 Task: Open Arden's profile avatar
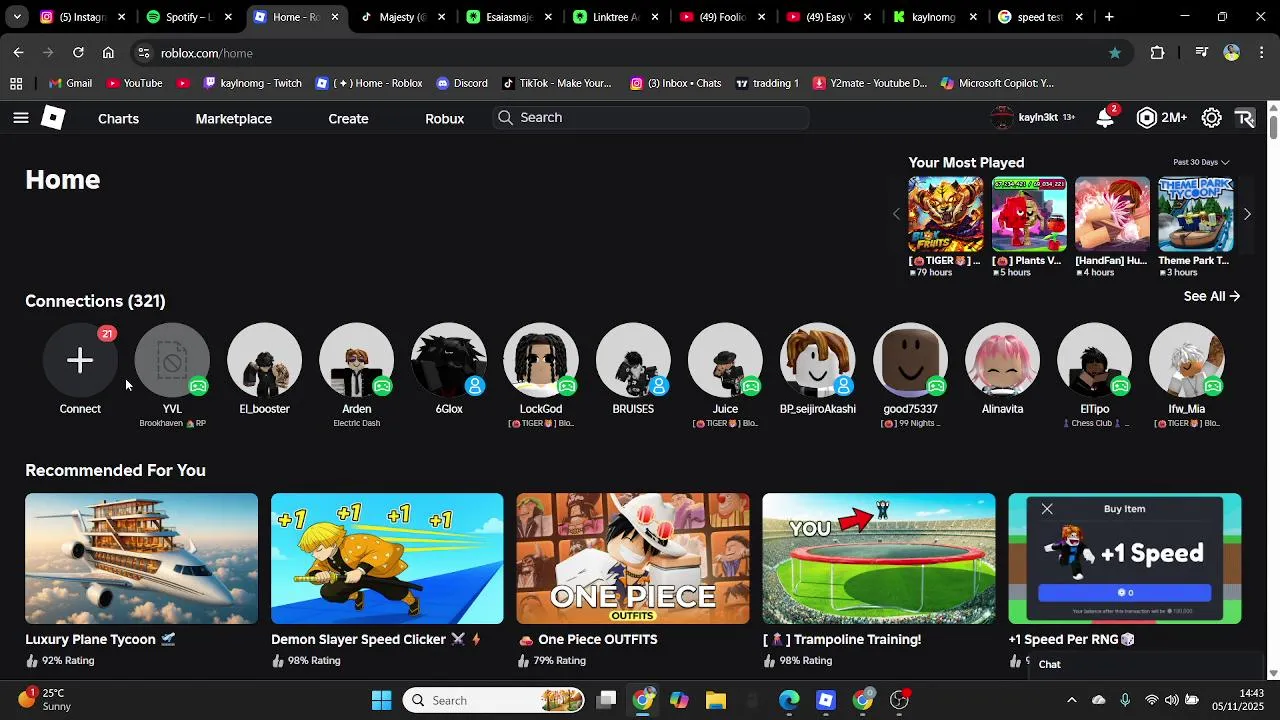(357, 360)
